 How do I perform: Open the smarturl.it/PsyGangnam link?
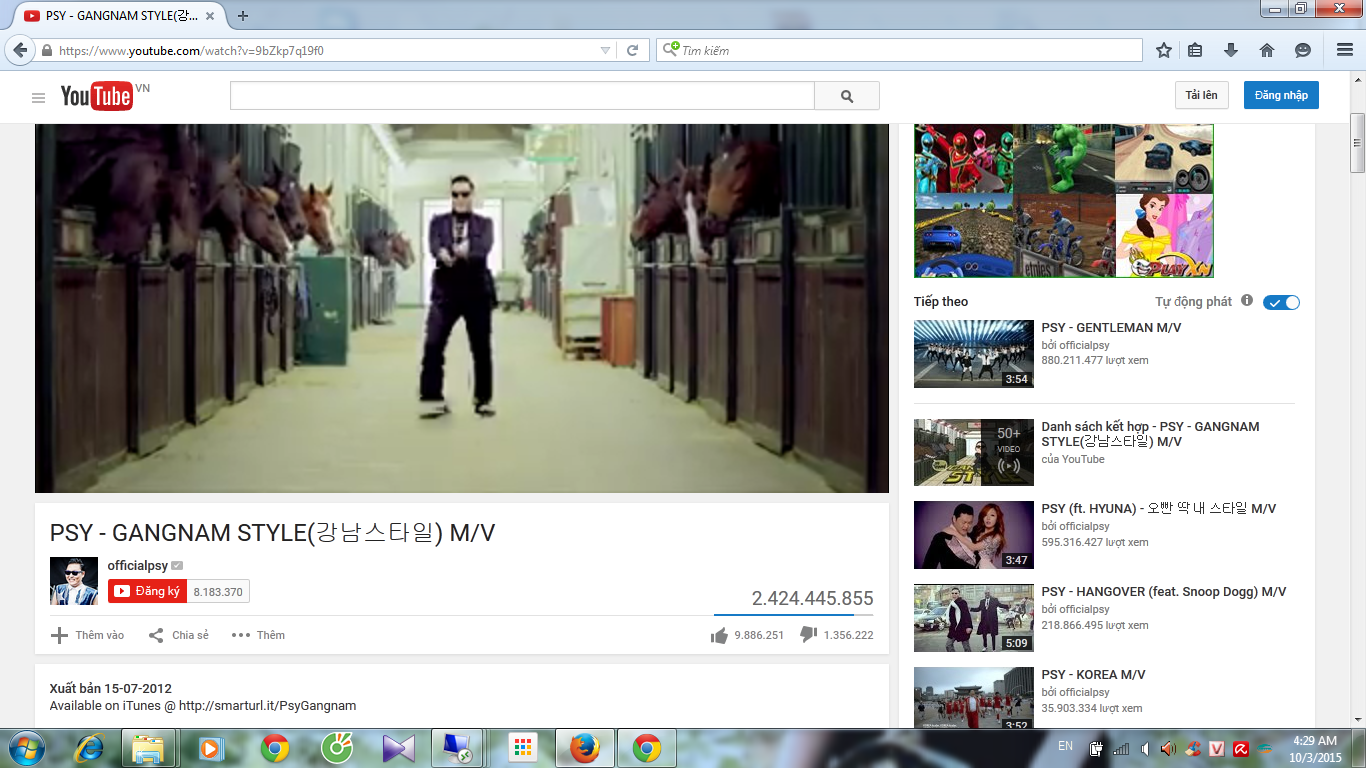268,706
